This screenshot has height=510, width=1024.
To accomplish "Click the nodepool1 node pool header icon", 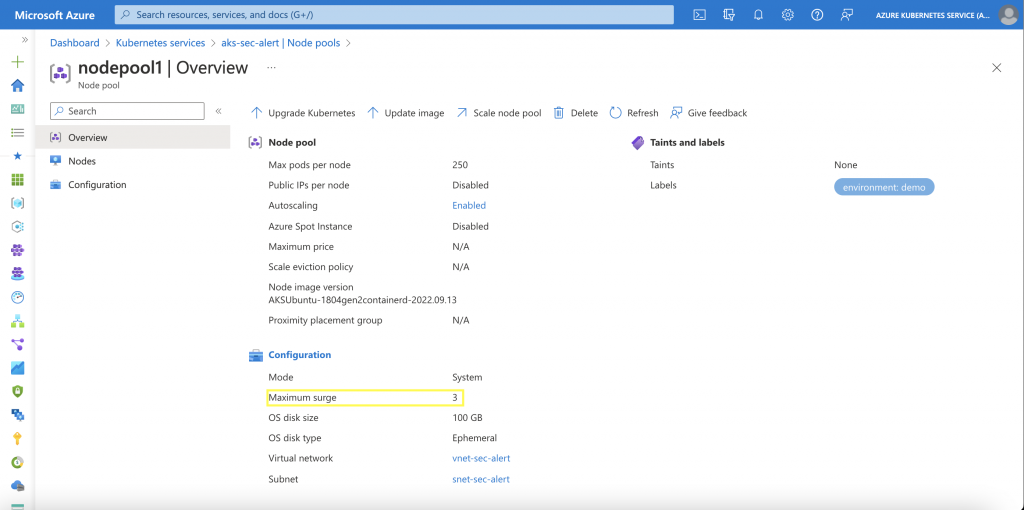I will 61,73.
